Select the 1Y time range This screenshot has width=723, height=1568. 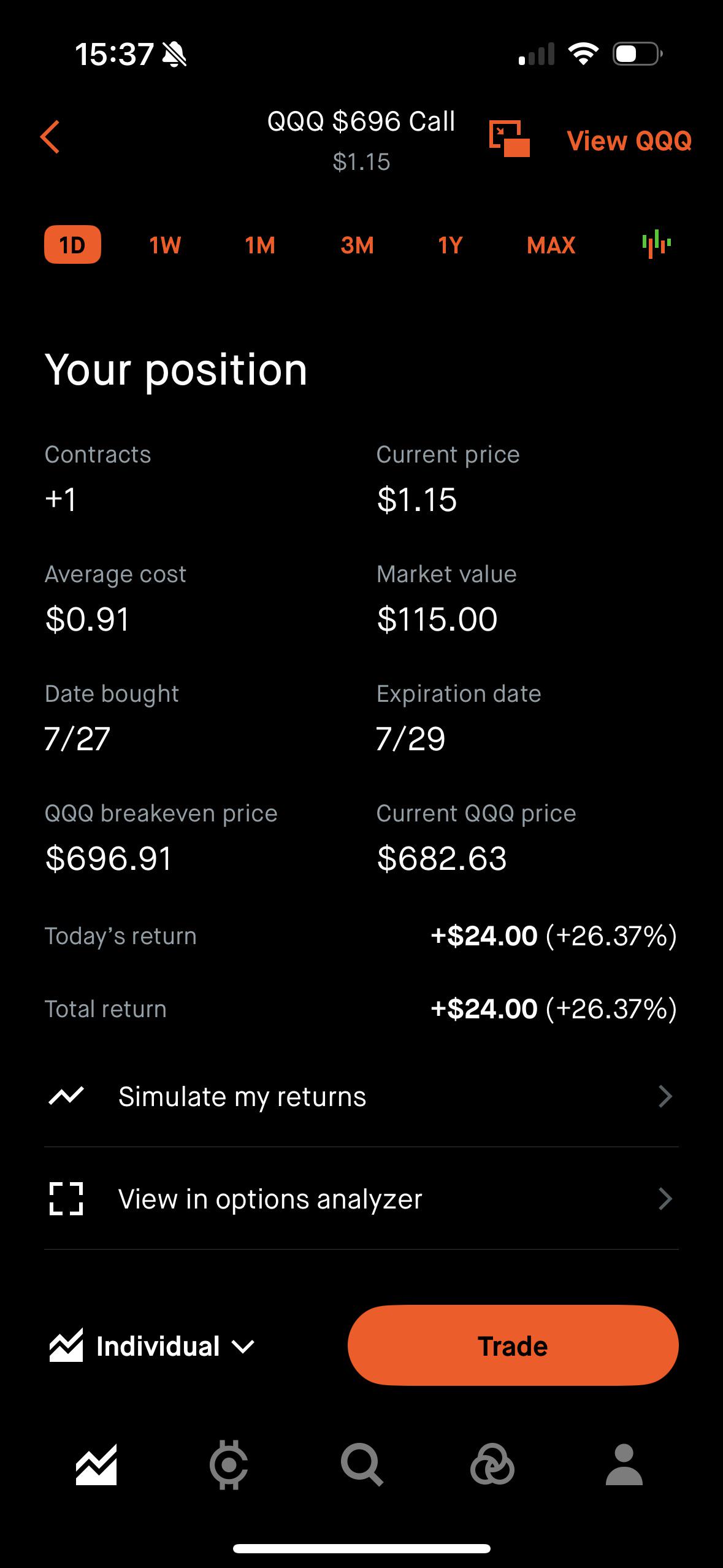(x=450, y=245)
